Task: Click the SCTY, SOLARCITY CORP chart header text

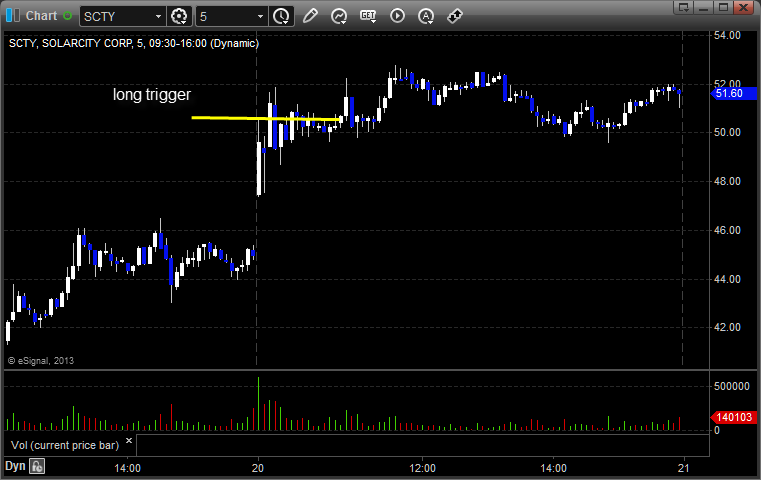Action: coord(134,43)
